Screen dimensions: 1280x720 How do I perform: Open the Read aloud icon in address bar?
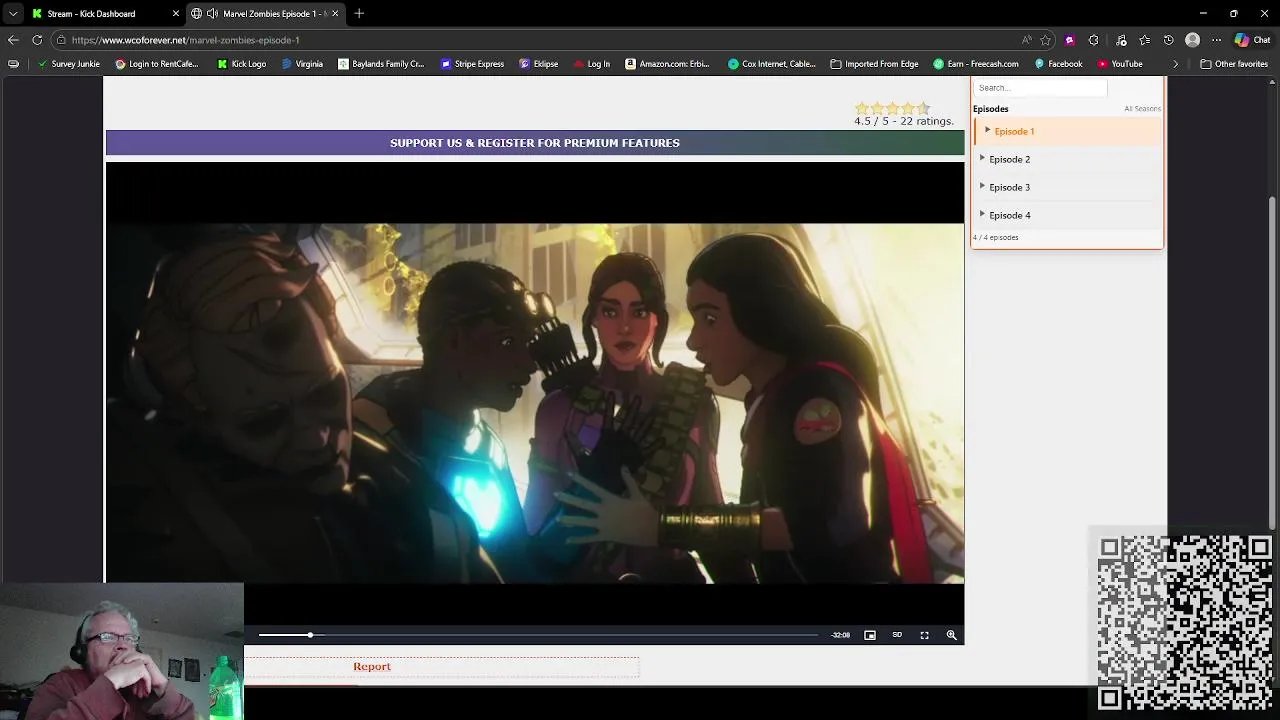point(1026,40)
